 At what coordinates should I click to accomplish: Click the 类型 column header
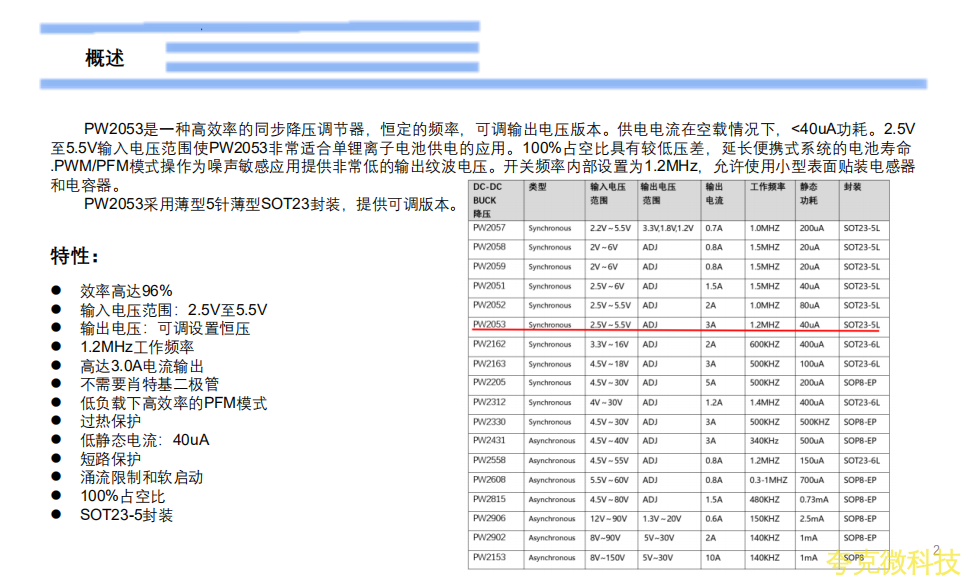(x=538, y=187)
